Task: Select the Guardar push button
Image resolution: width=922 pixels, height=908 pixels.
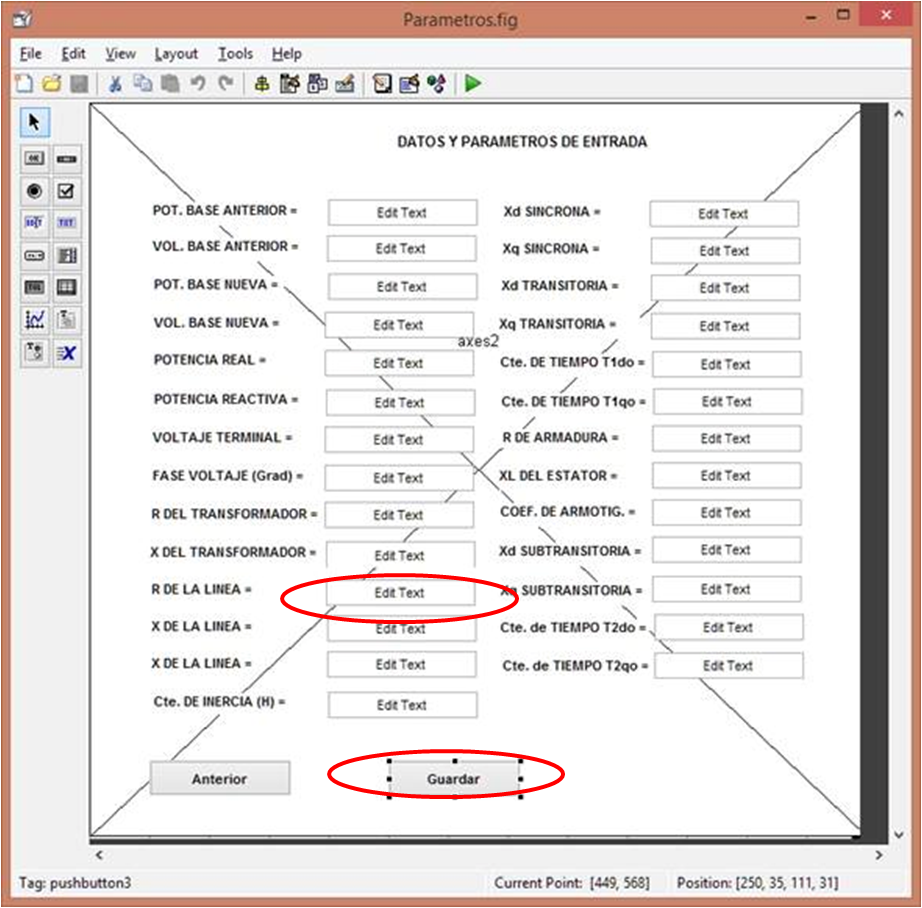Action: point(454,779)
